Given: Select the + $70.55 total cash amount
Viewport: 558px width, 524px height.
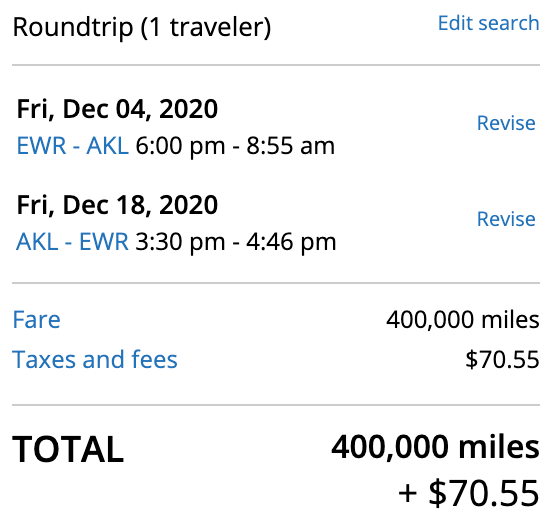Looking at the screenshot, I should point(468,493).
